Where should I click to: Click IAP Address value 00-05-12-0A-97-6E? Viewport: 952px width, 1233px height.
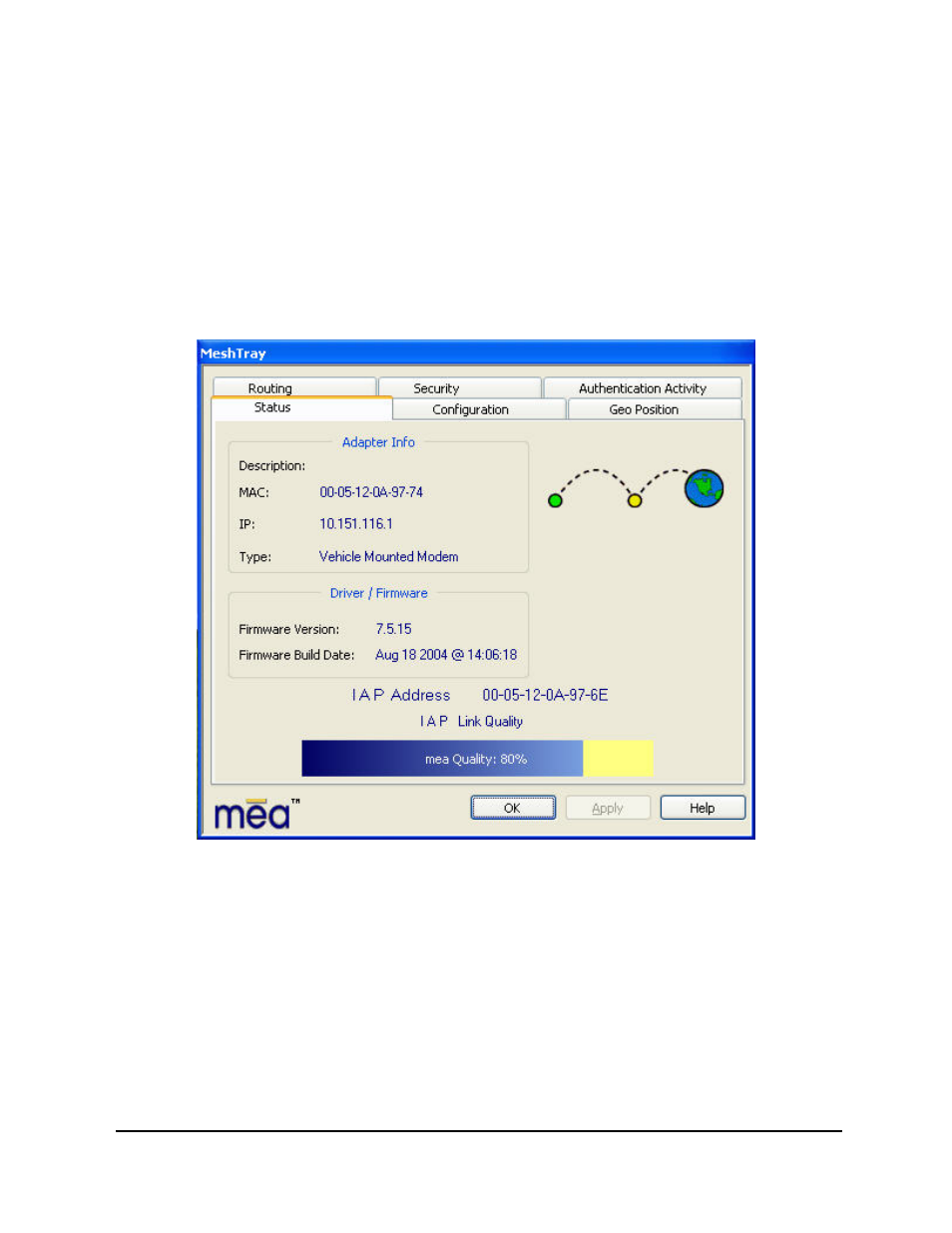[x=545, y=695]
